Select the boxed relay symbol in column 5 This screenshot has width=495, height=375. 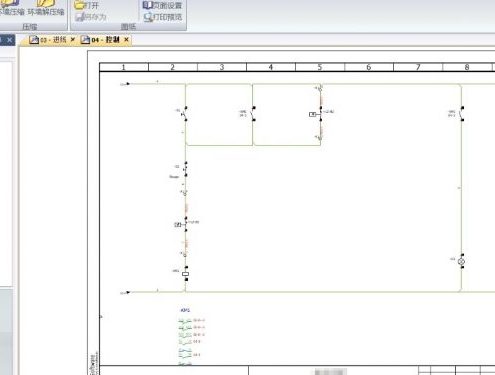313,114
